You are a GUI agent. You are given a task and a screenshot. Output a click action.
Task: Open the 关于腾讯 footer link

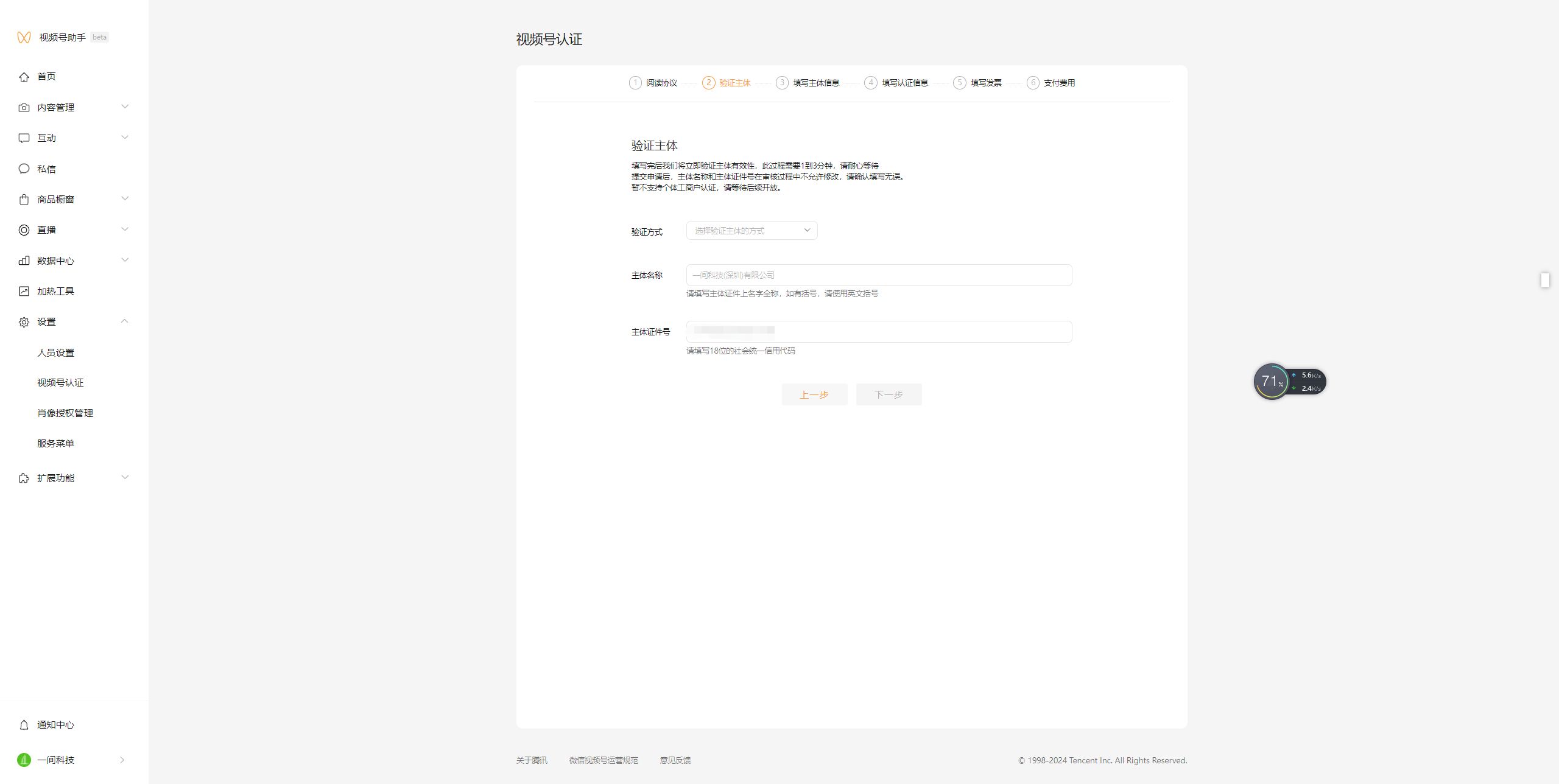532,760
